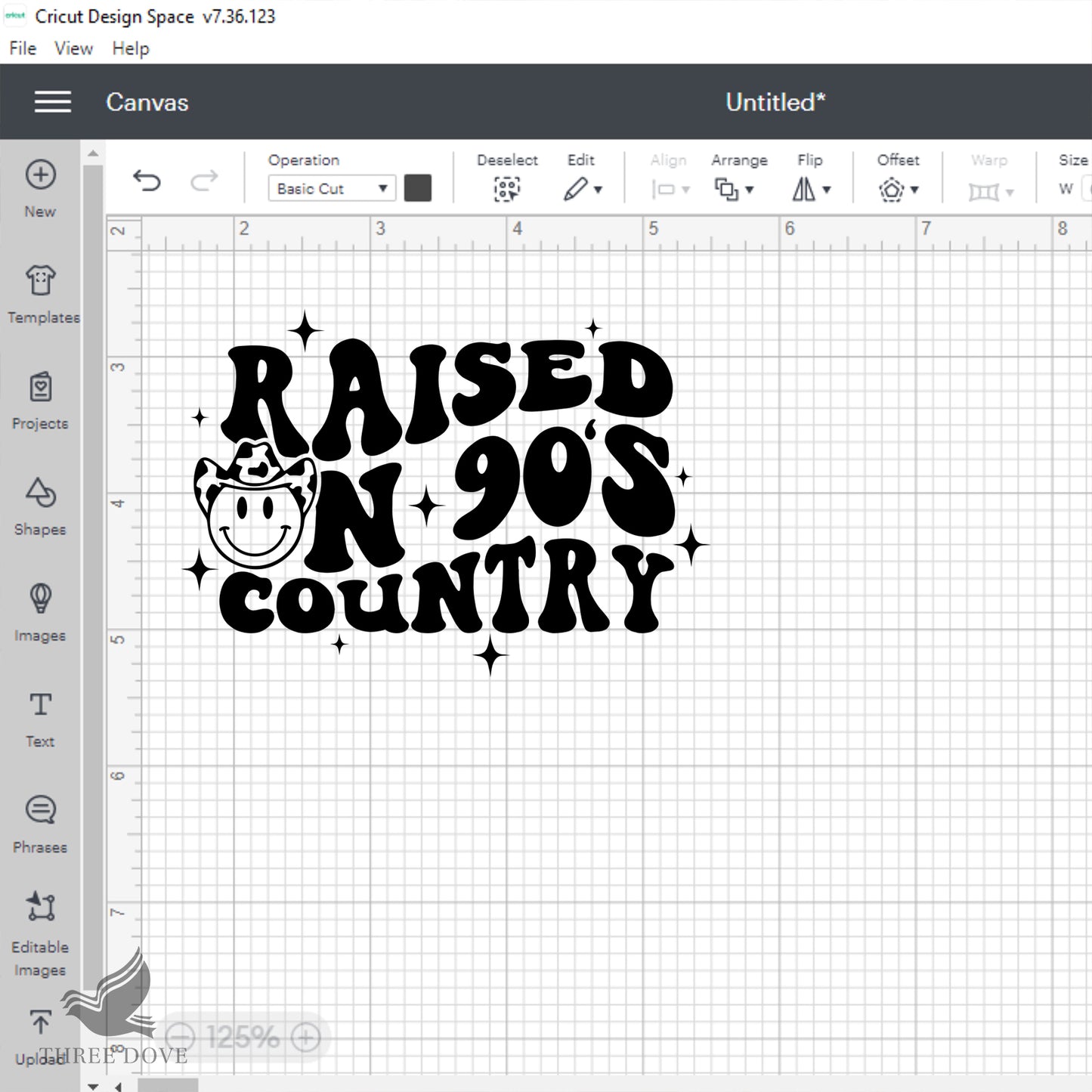Open the operation color swatch
The height and width of the screenshot is (1092, 1092).
coord(418,188)
